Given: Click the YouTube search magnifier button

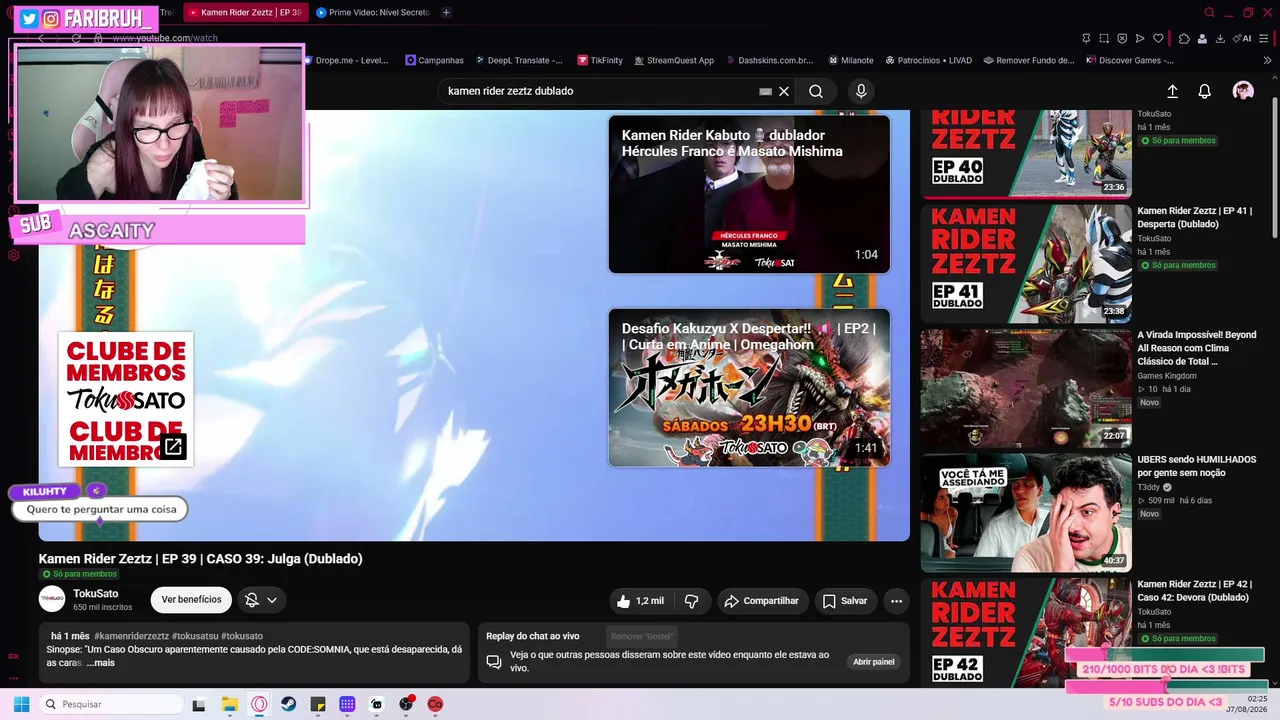Looking at the screenshot, I should pyautogui.click(x=816, y=91).
